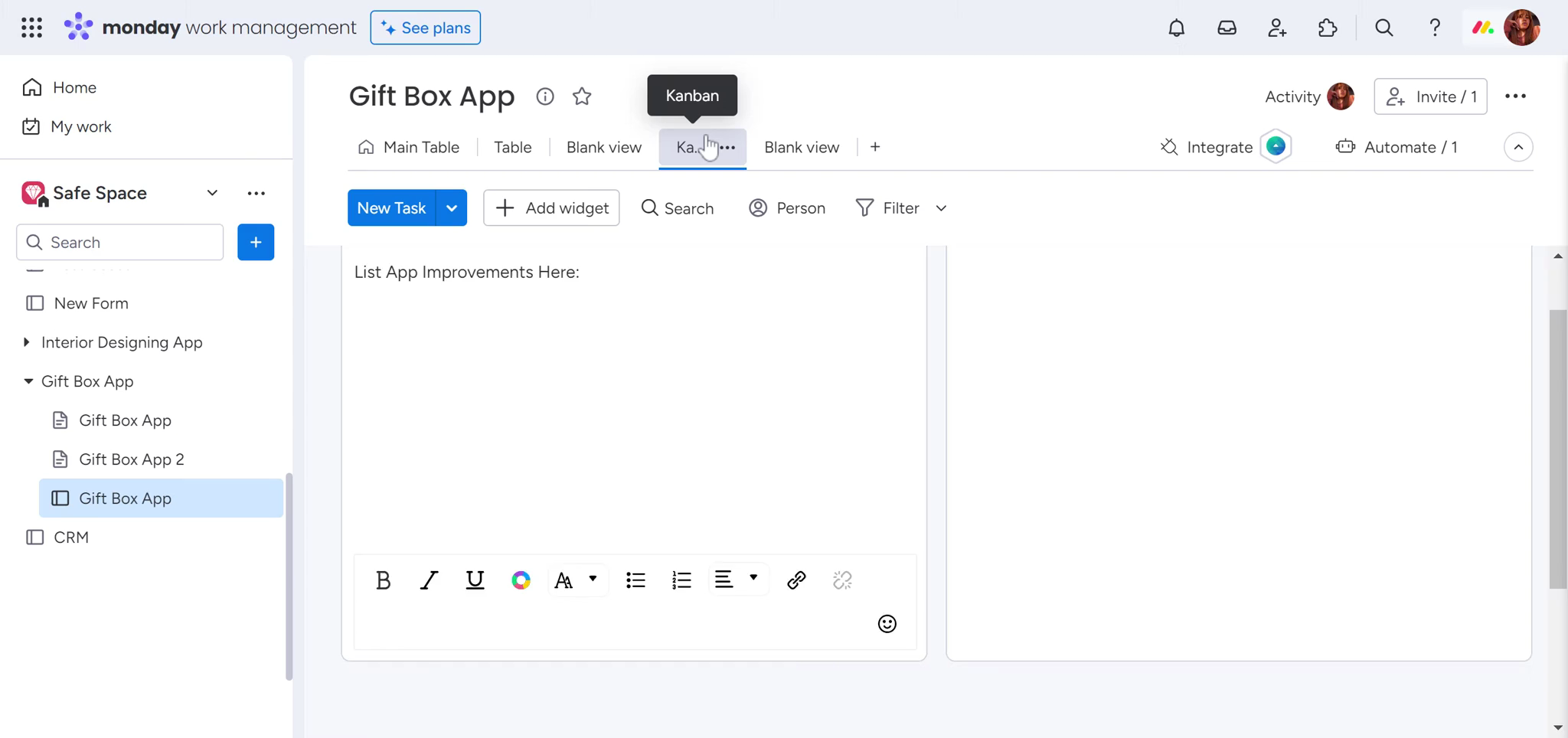Open New Form in sidebar

(91, 303)
